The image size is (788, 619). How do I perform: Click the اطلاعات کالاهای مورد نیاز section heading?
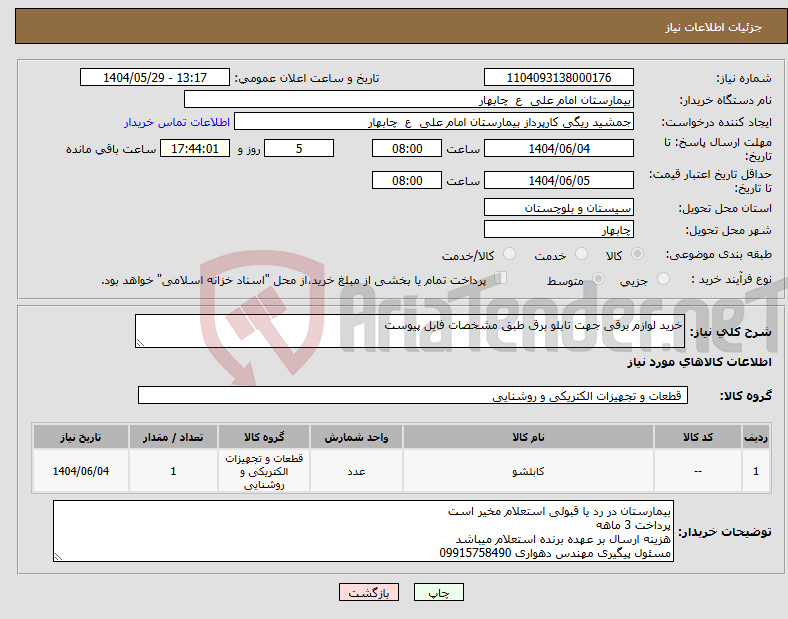pos(699,362)
